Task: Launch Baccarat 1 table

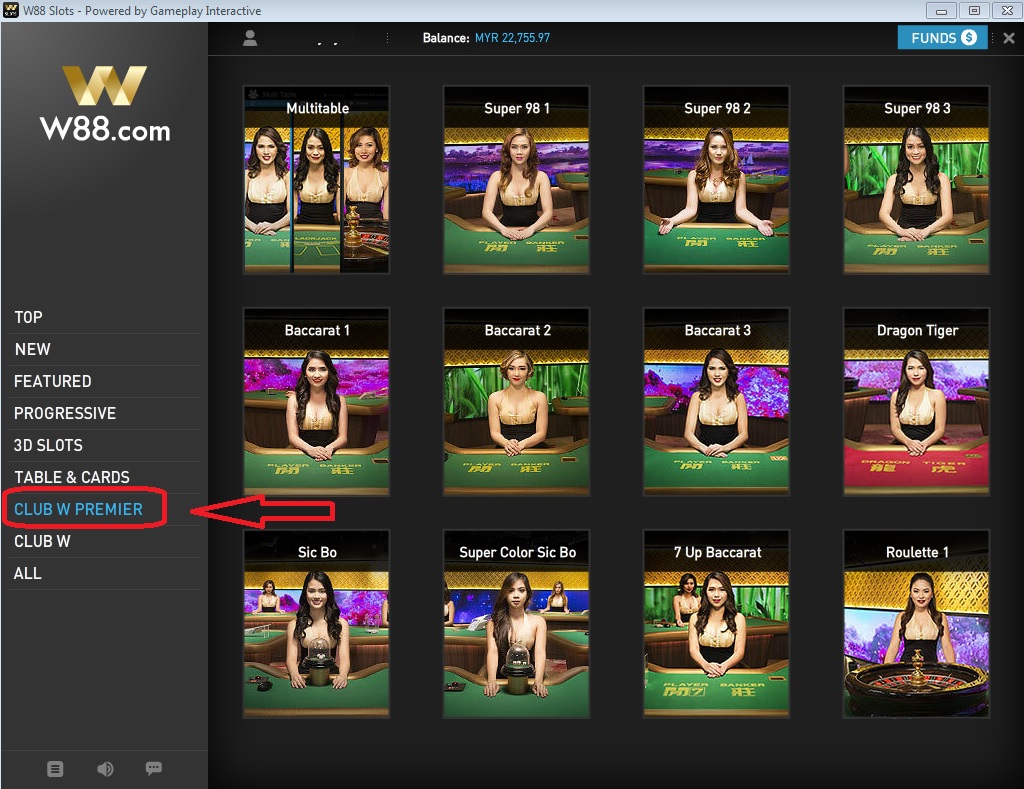Action: [317, 402]
